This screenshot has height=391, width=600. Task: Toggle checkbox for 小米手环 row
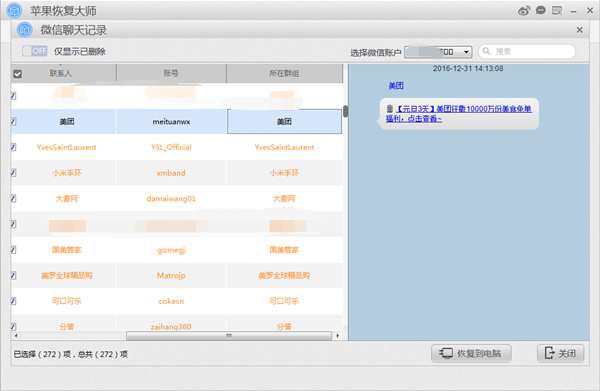(x=13, y=173)
